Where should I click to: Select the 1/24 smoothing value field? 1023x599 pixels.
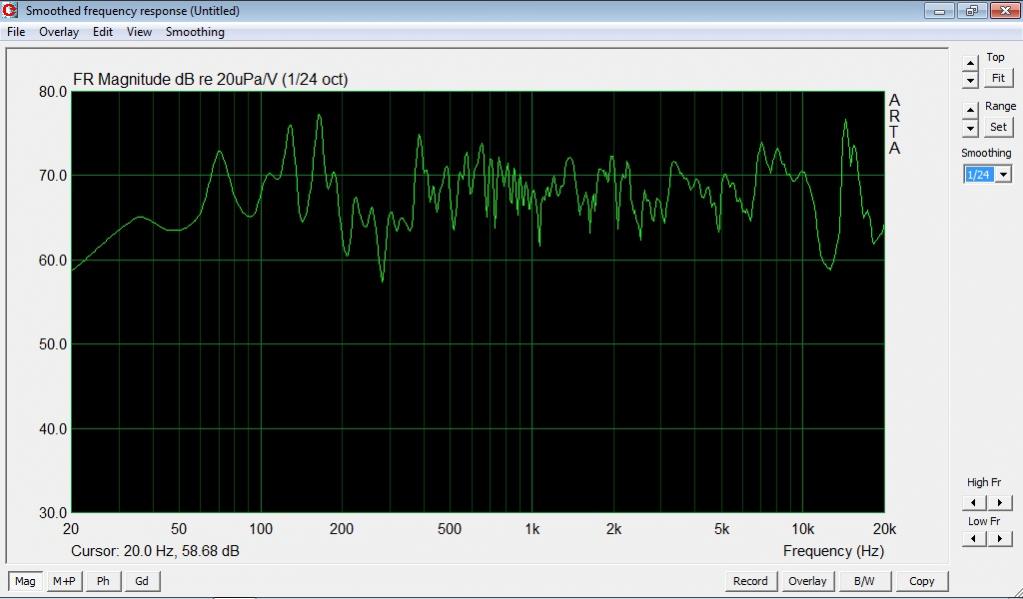[x=979, y=174]
